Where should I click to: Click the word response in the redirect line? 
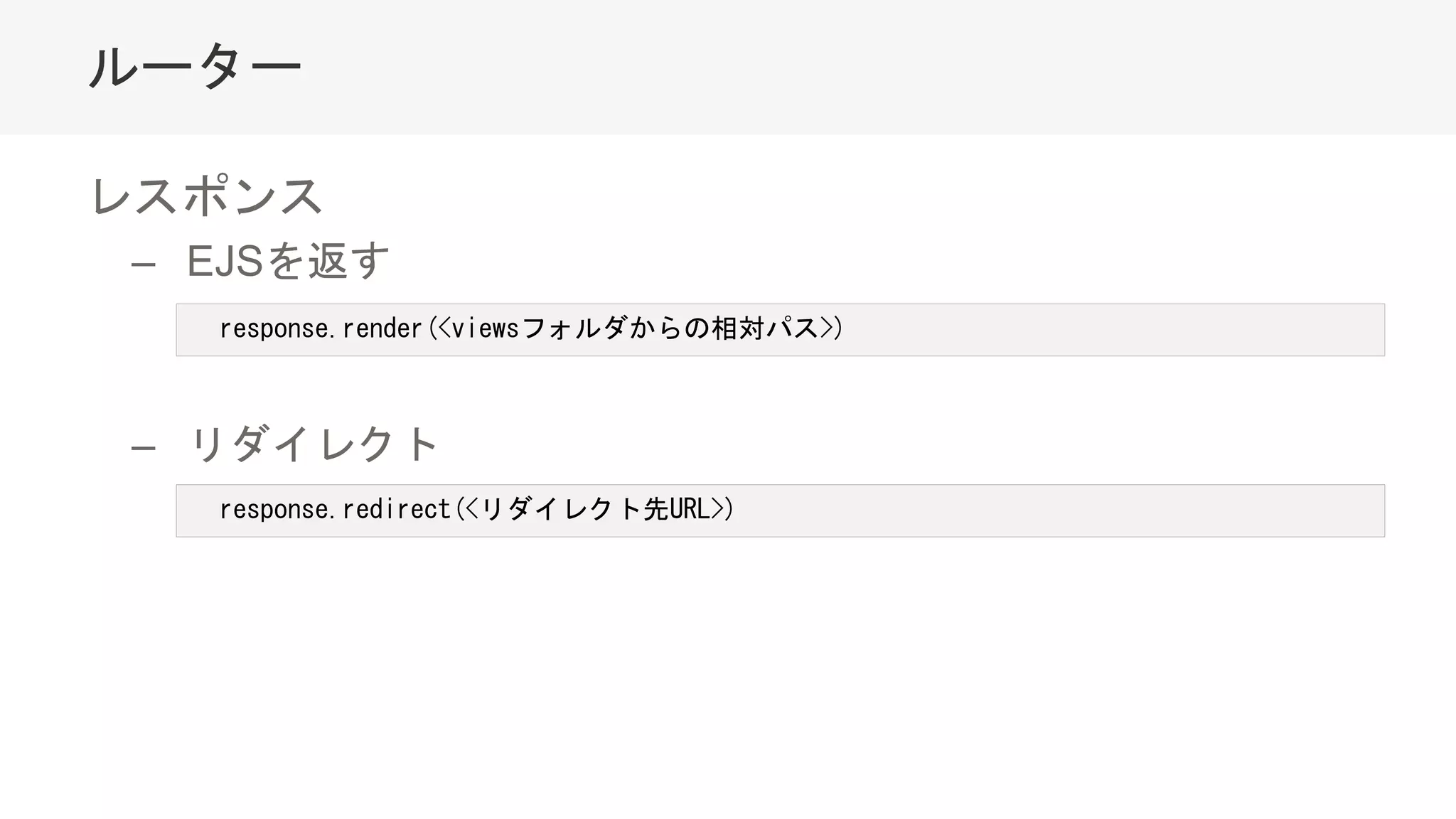tap(273, 509)
